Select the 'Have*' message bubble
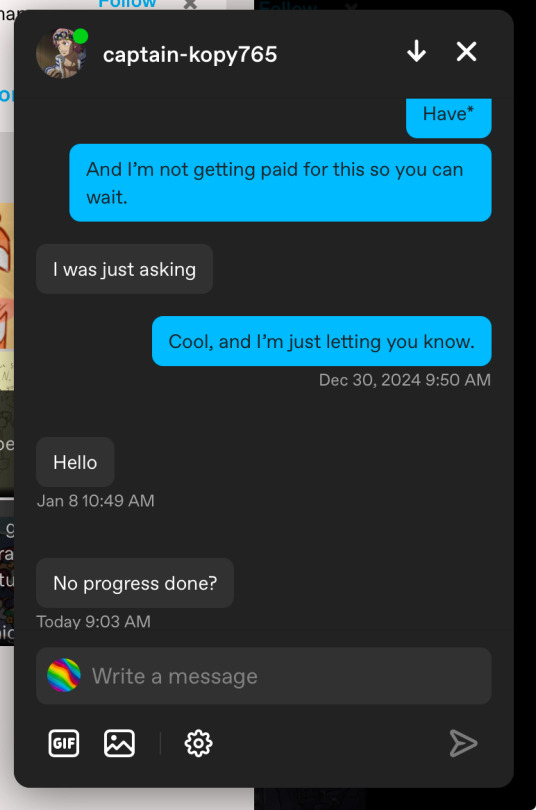This screenshot has height=810, width=536. (449, 118)
